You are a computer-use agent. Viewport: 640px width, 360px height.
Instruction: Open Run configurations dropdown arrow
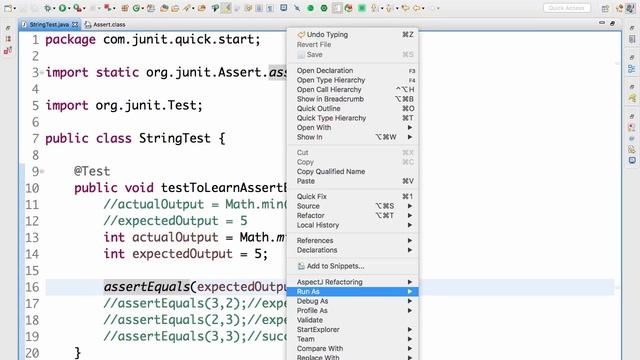[x=69, y=8]
